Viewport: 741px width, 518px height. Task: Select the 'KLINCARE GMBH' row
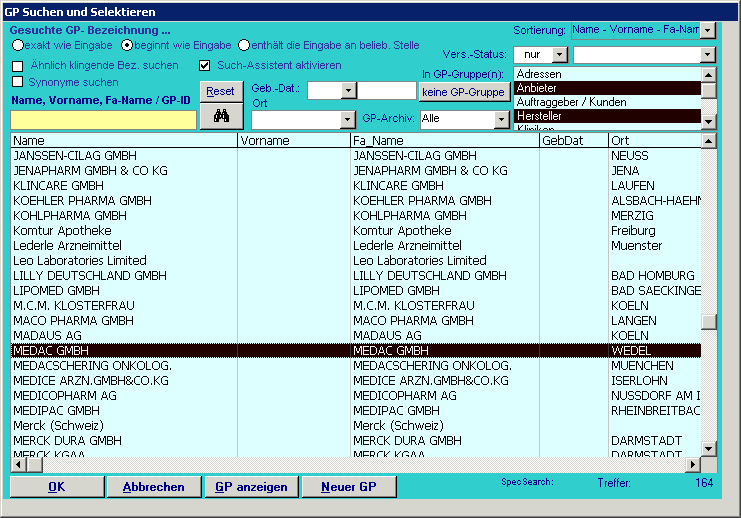356,186
